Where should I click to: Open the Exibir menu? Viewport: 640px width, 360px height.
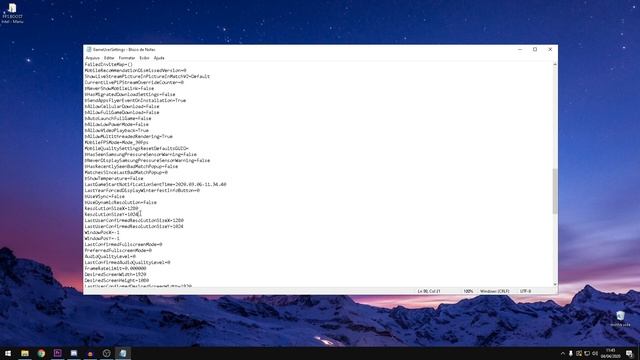pos(144,58)
